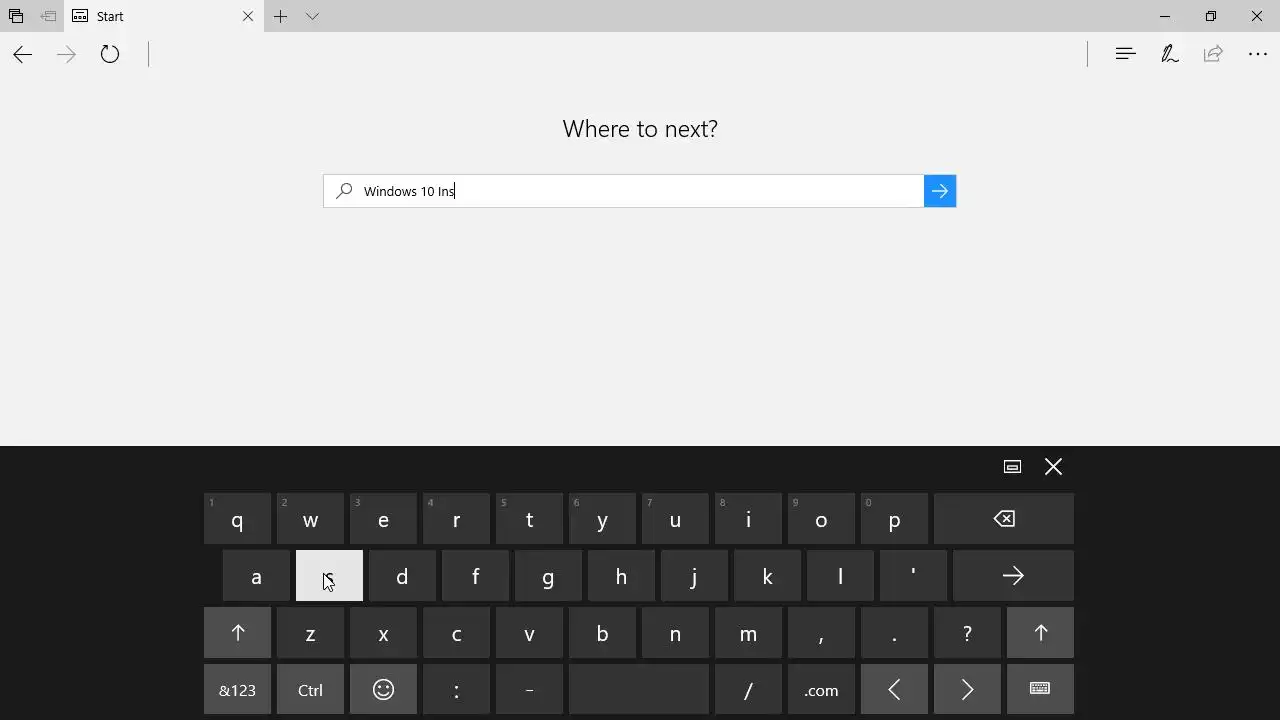Click the search magnifier icon
Screen dimensions: 1280x720
(344, 190)
